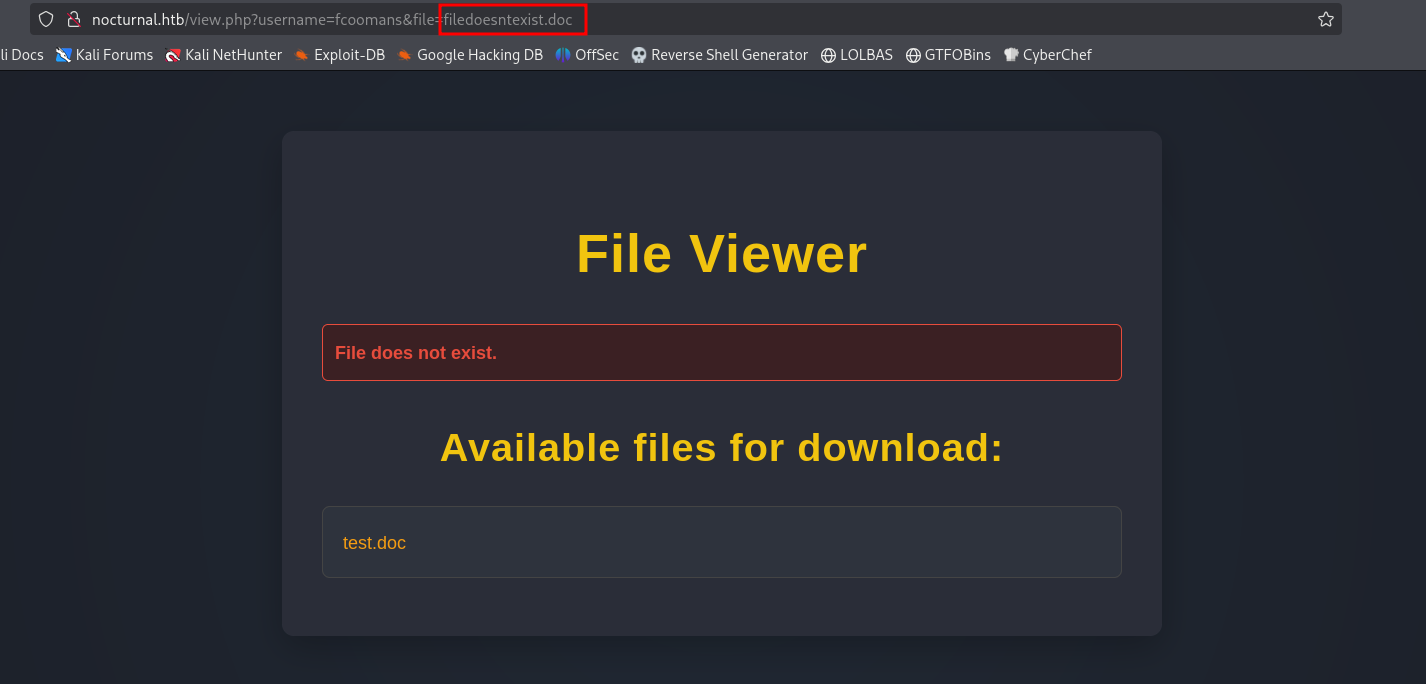Open the LOLBAS bookmark
Image resolution: width=1426 pixels, height=684 pixels.
pyautogui.click(x=857, y=55)
